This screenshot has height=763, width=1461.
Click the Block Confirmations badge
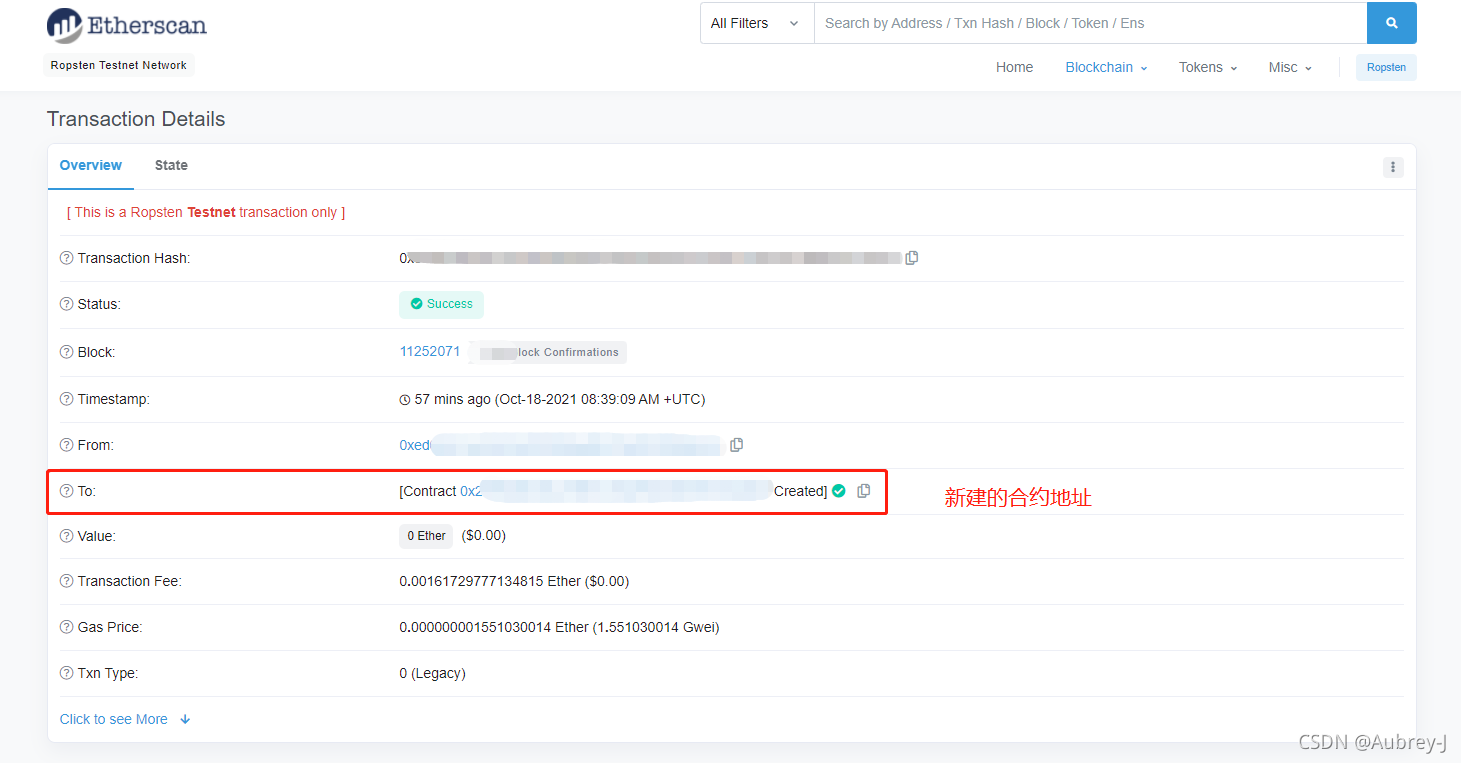pyautogui.click(x=549, y=352)
